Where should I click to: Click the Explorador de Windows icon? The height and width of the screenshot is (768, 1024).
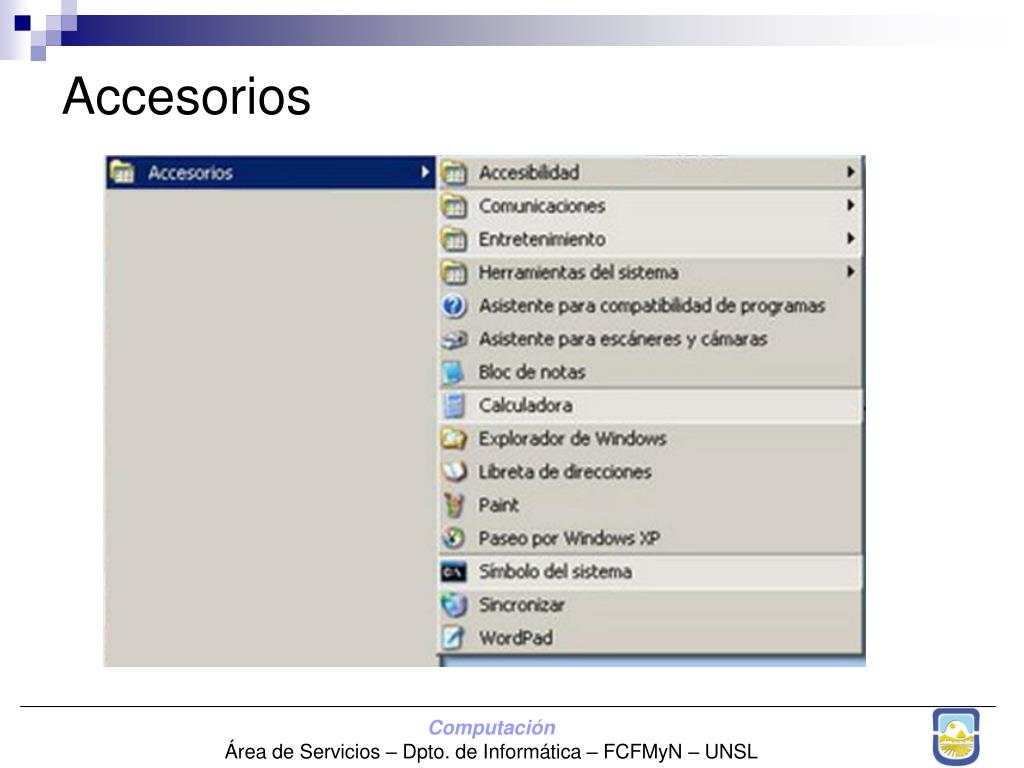(x=454, y=438)
